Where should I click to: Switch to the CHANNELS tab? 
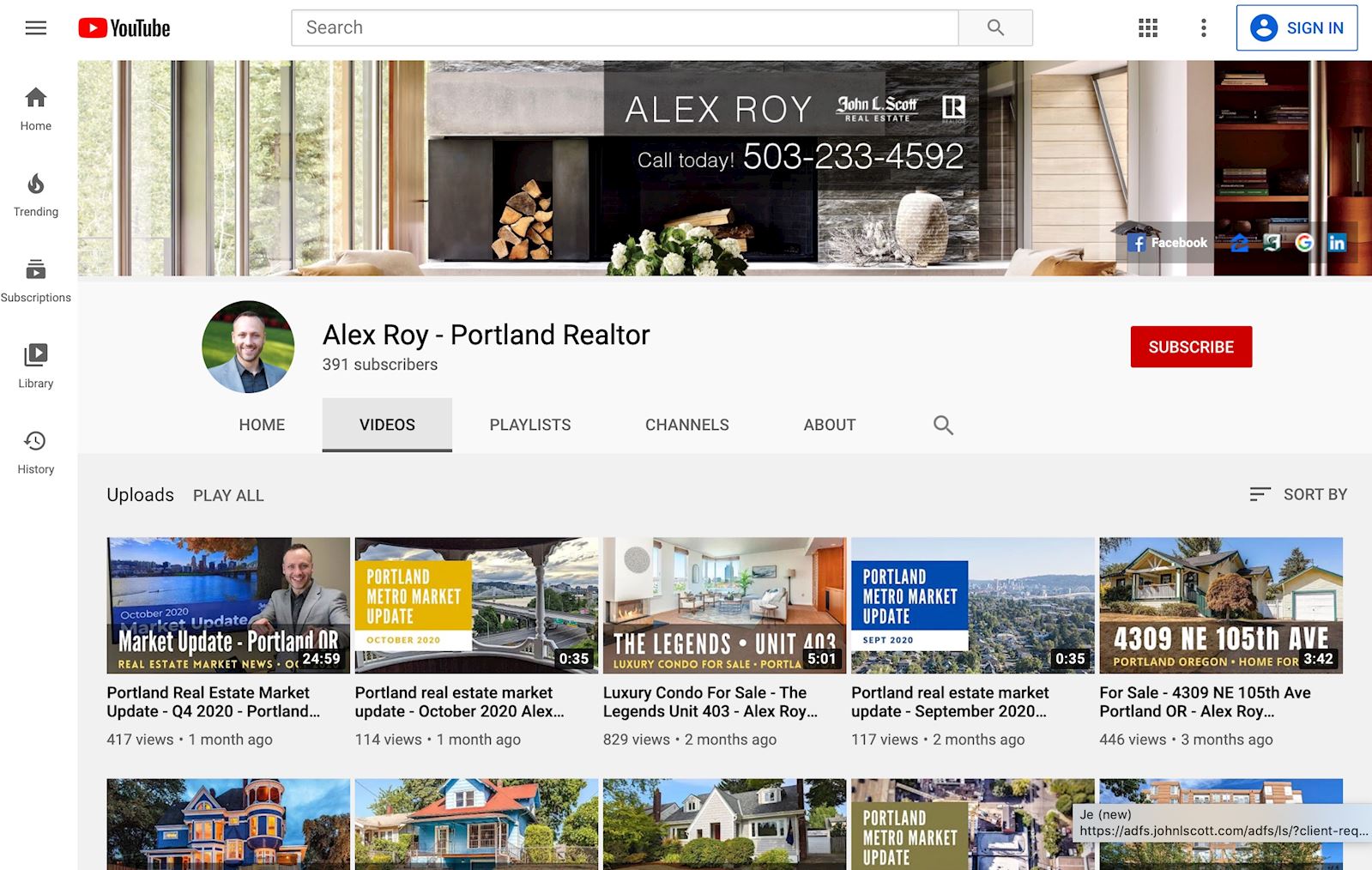tap(687, 425)
